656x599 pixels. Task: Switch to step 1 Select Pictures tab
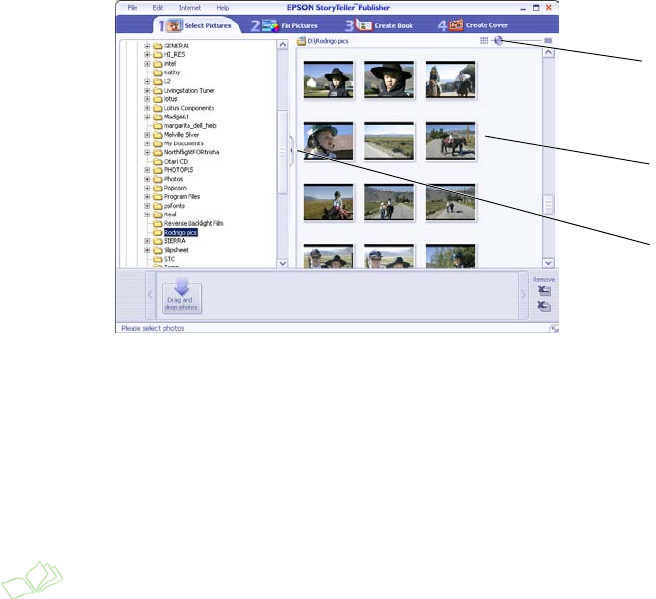(195, 26)
